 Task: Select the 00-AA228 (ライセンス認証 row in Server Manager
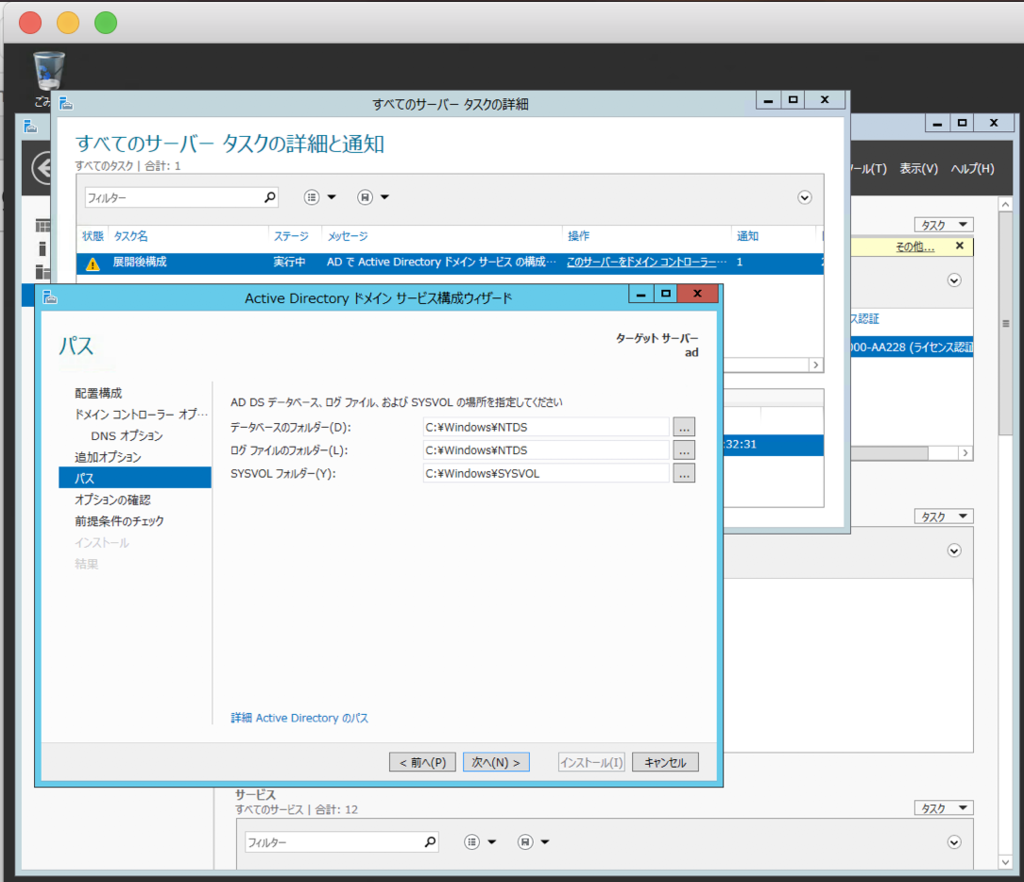(x=912, y=347)
